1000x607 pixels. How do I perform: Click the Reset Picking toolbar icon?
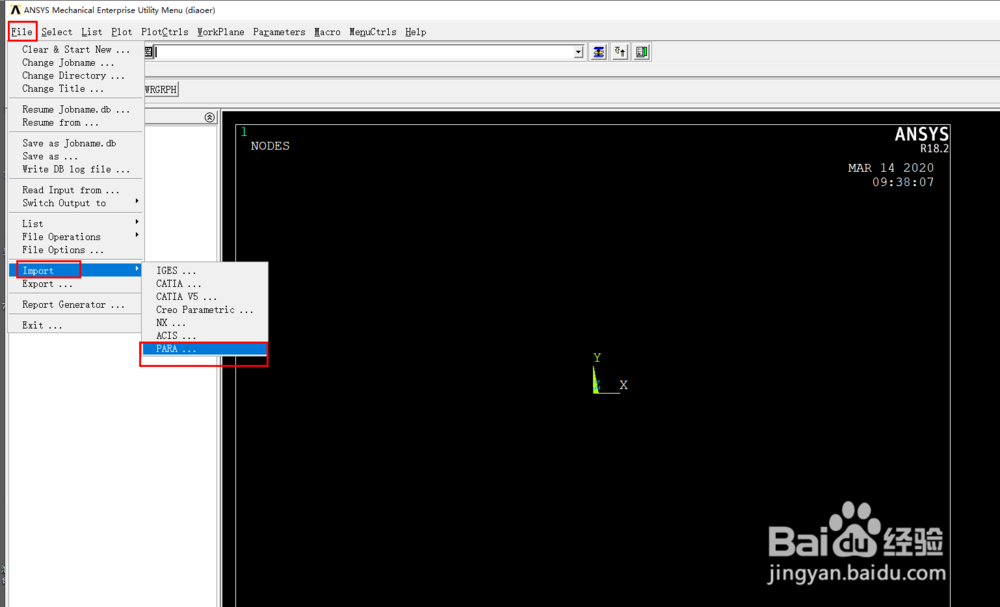point(620,52)
